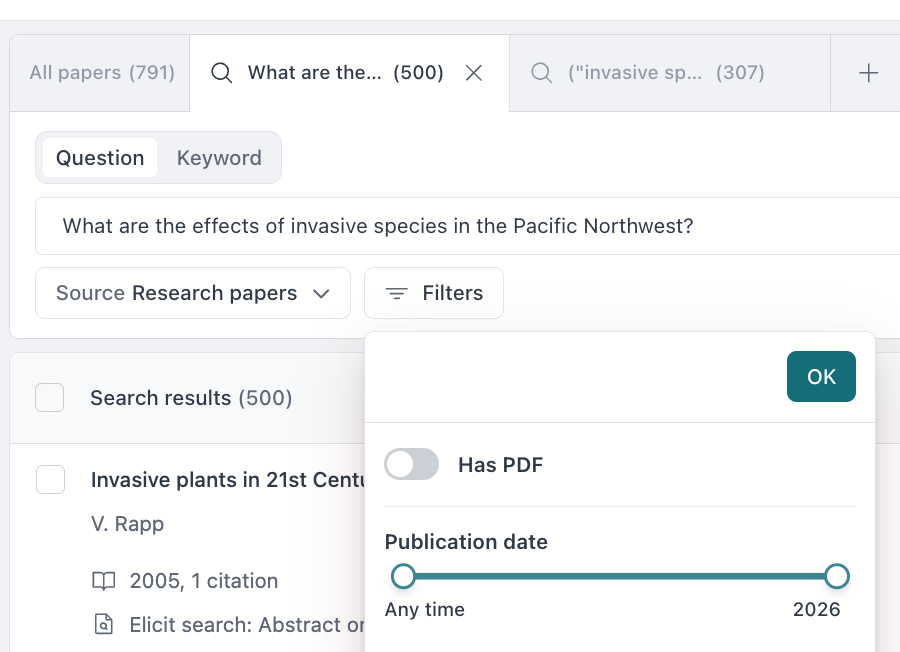This screenshot has height=652, width=900.
Task: Click the magnifier icon on the "invasive sp..." tab
Action: coord(541,73)
